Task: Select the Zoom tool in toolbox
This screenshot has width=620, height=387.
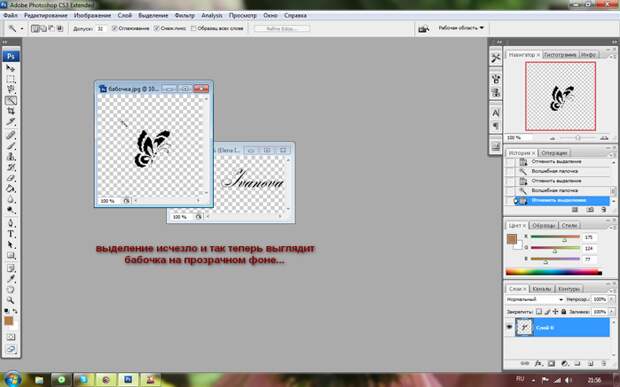Action: click(x=11, y=301)
